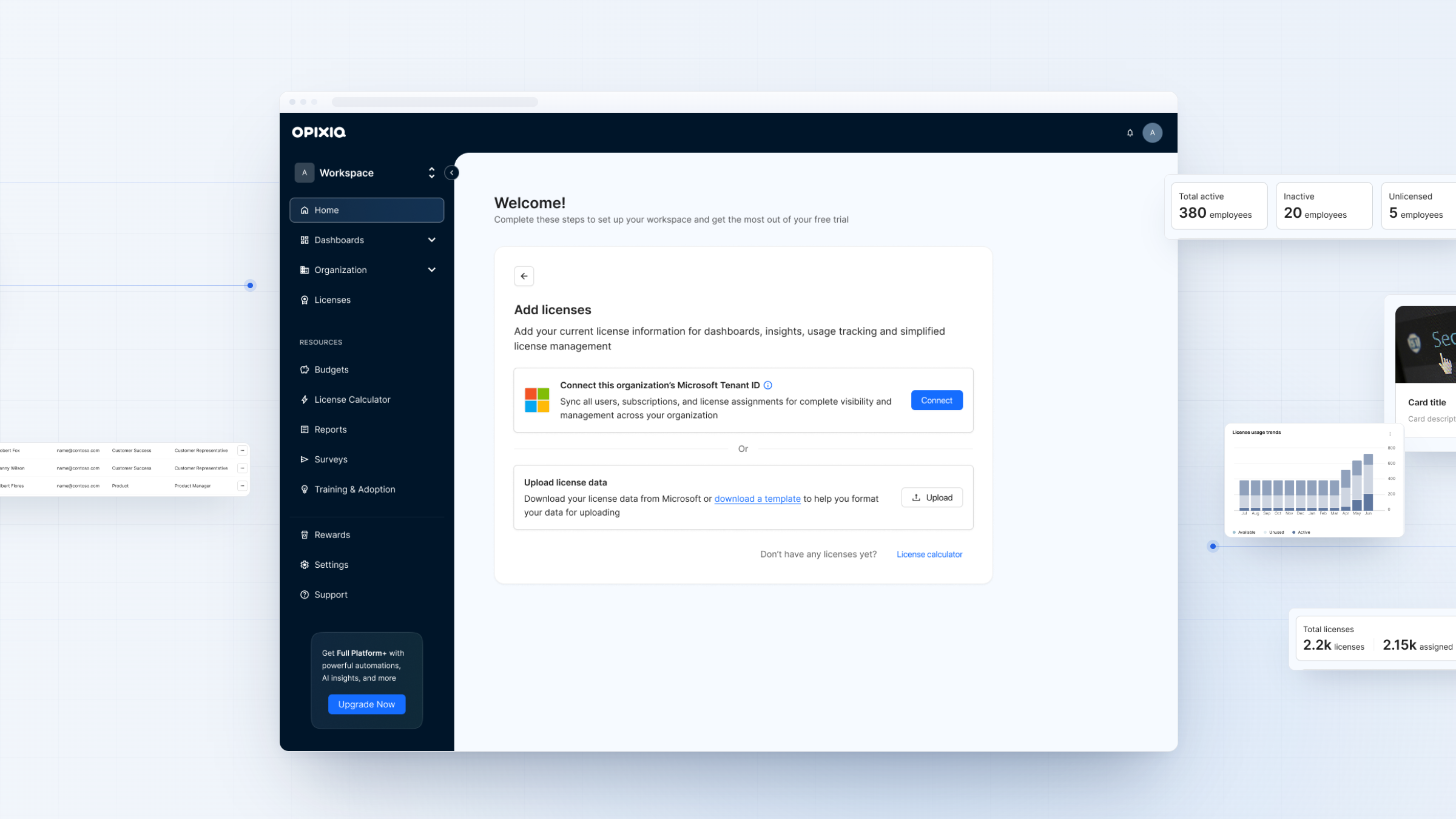Click the Upgrade Now button
The height and width of the screenshot is (819, 1456).
pos(366,704)
